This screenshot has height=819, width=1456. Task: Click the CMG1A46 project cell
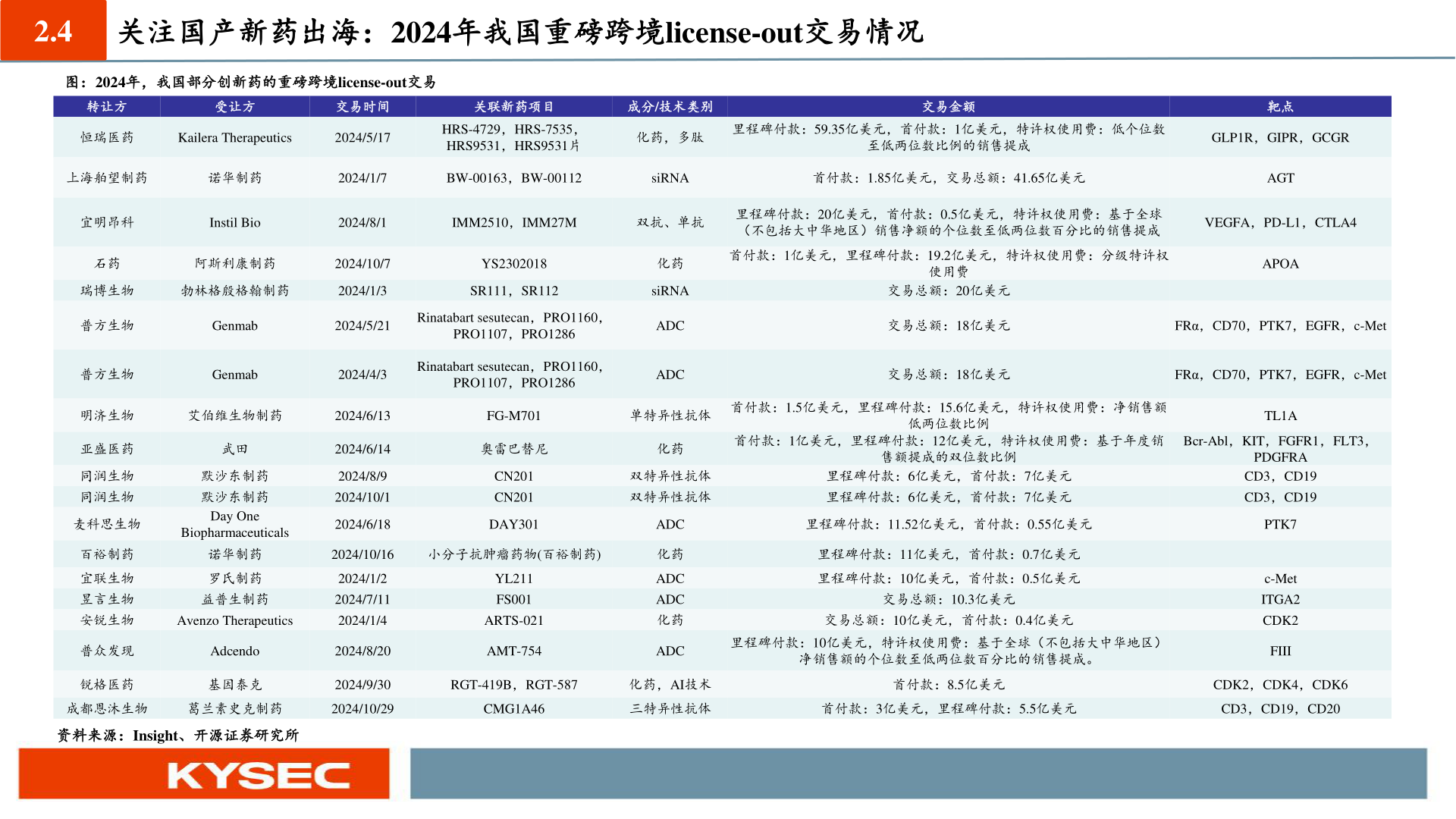click(x=514, y=708)
